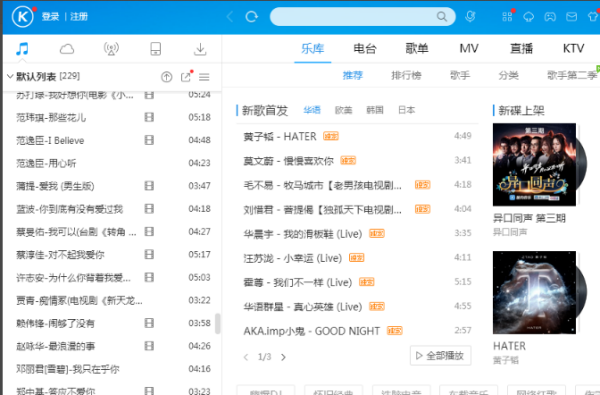The image size is (600, 395).
Task: Select the 分类 sub-tab
Action: (509, 75)
